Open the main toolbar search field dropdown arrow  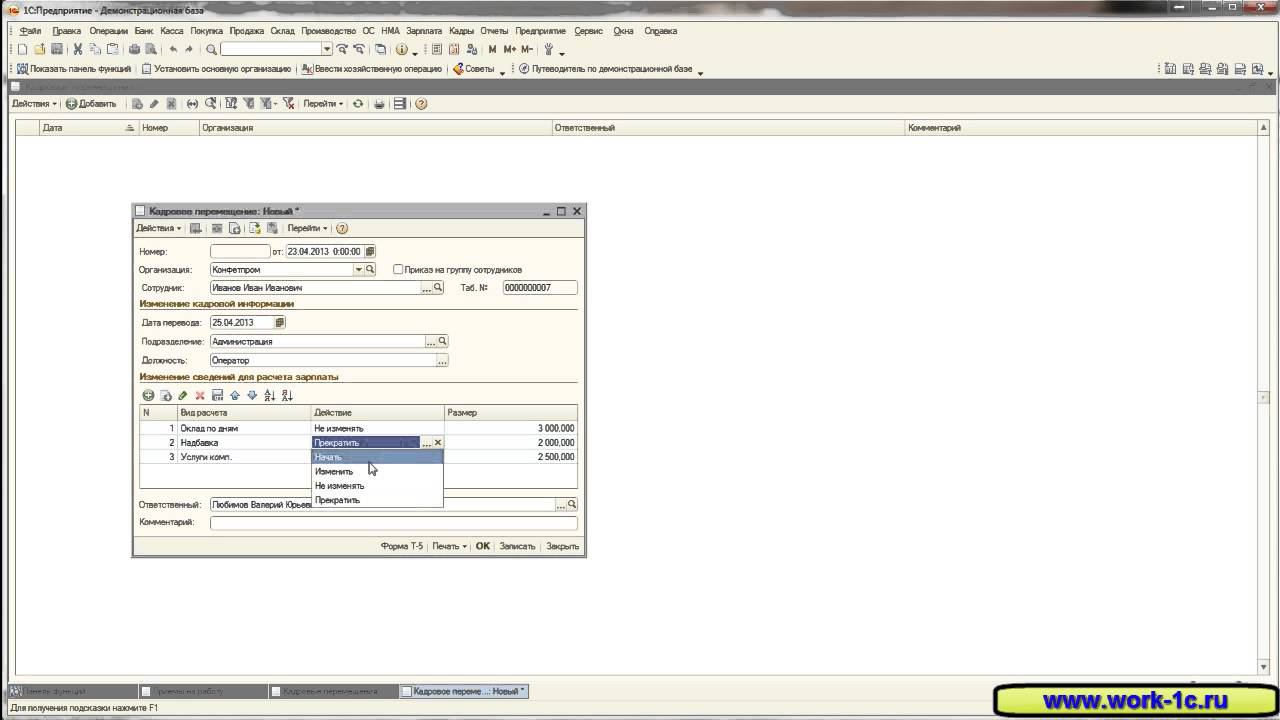click(327, 49)
